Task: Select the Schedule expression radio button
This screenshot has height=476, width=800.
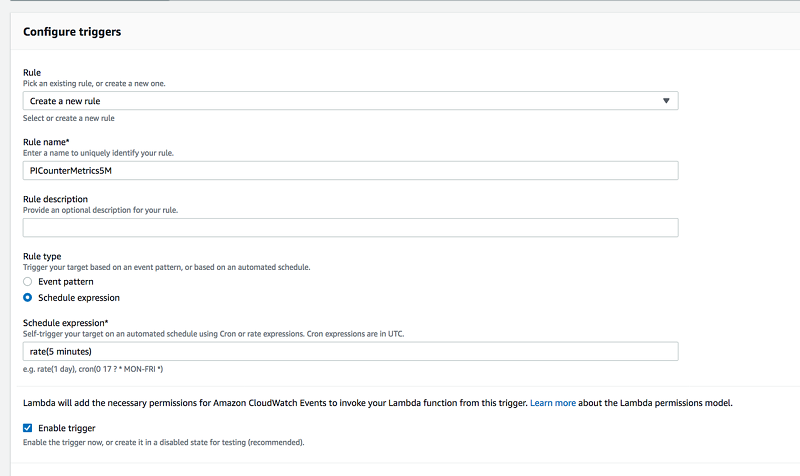Action: tap(28, 298)
